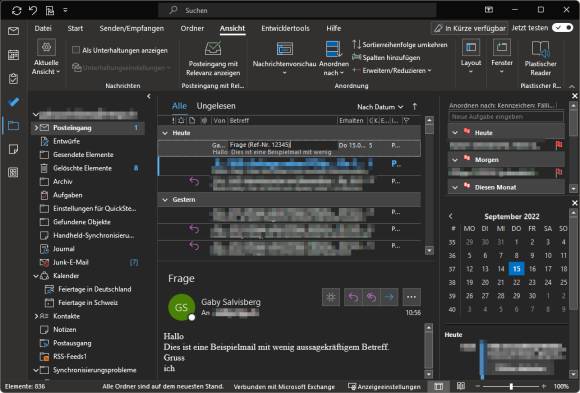
Task: Open the Layout ribbon icon
Action: pyautogui.click(x=471, y=47)
